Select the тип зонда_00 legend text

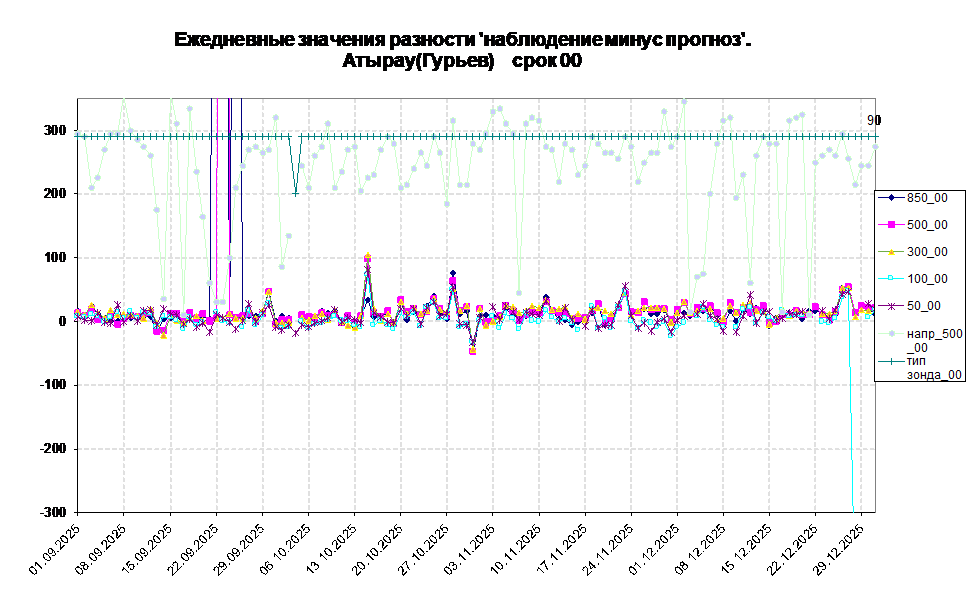coord(934,367)
